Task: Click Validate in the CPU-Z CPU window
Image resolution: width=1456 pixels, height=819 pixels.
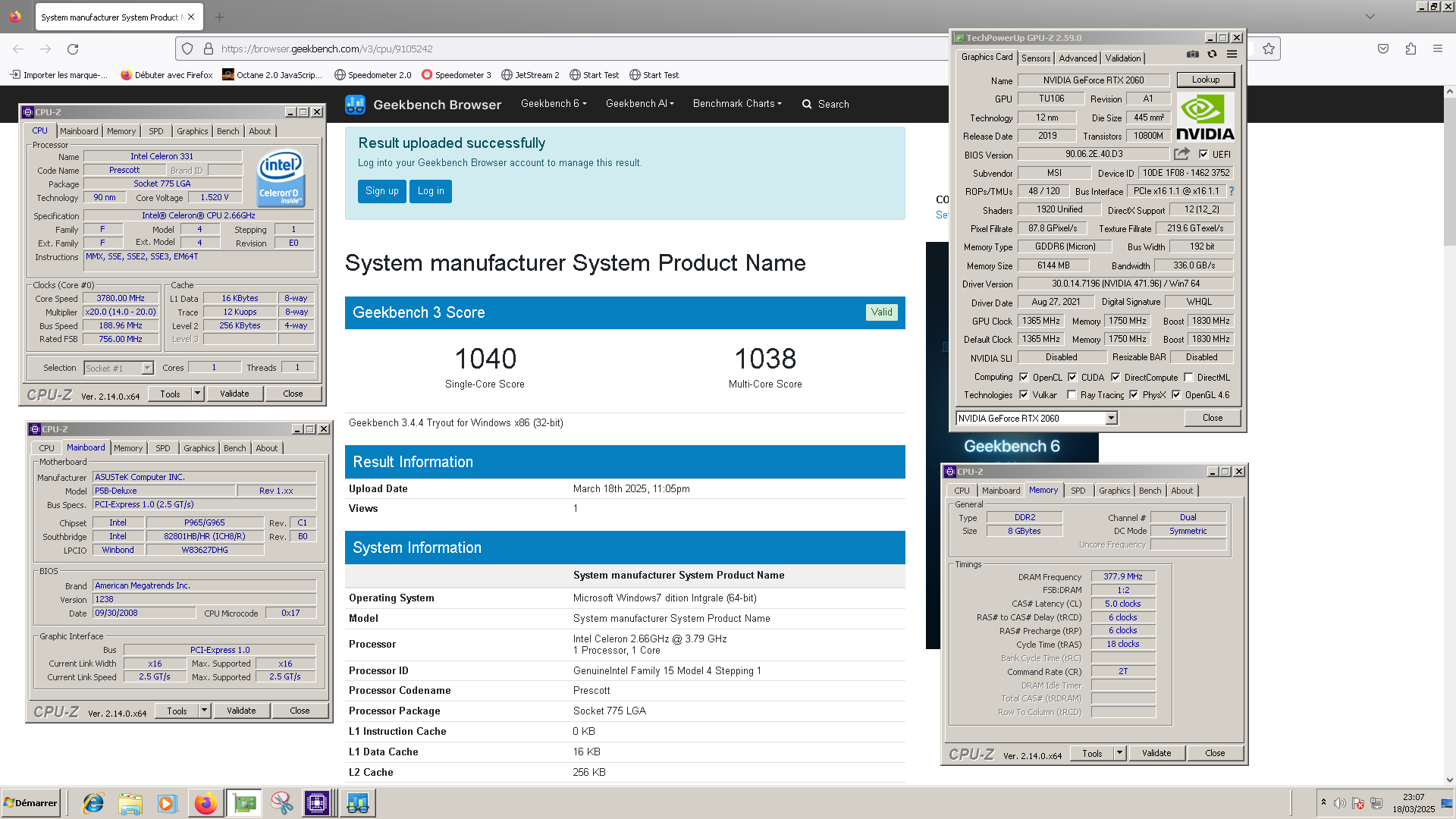Action: [234, 394]
